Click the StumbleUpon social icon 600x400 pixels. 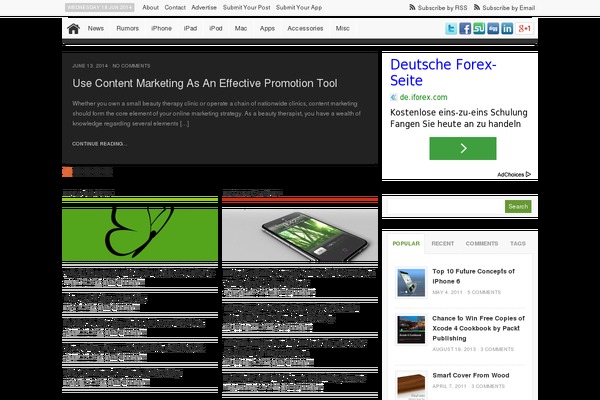[x=479, y=28]
